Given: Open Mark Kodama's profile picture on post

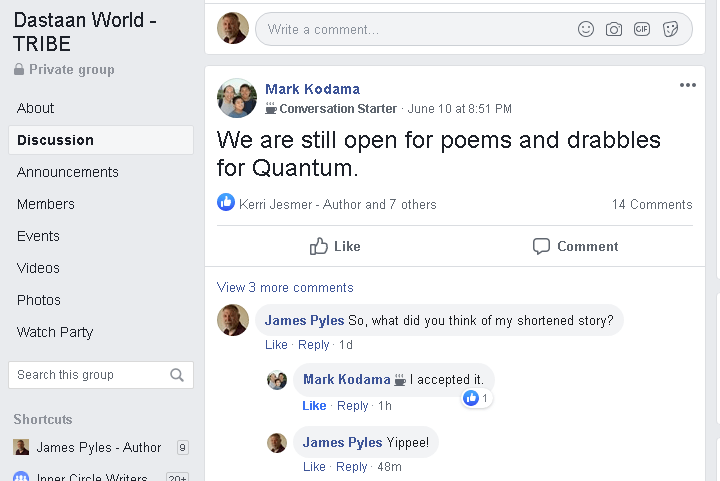Looking at the screenshot, I should tap(237, 98).
